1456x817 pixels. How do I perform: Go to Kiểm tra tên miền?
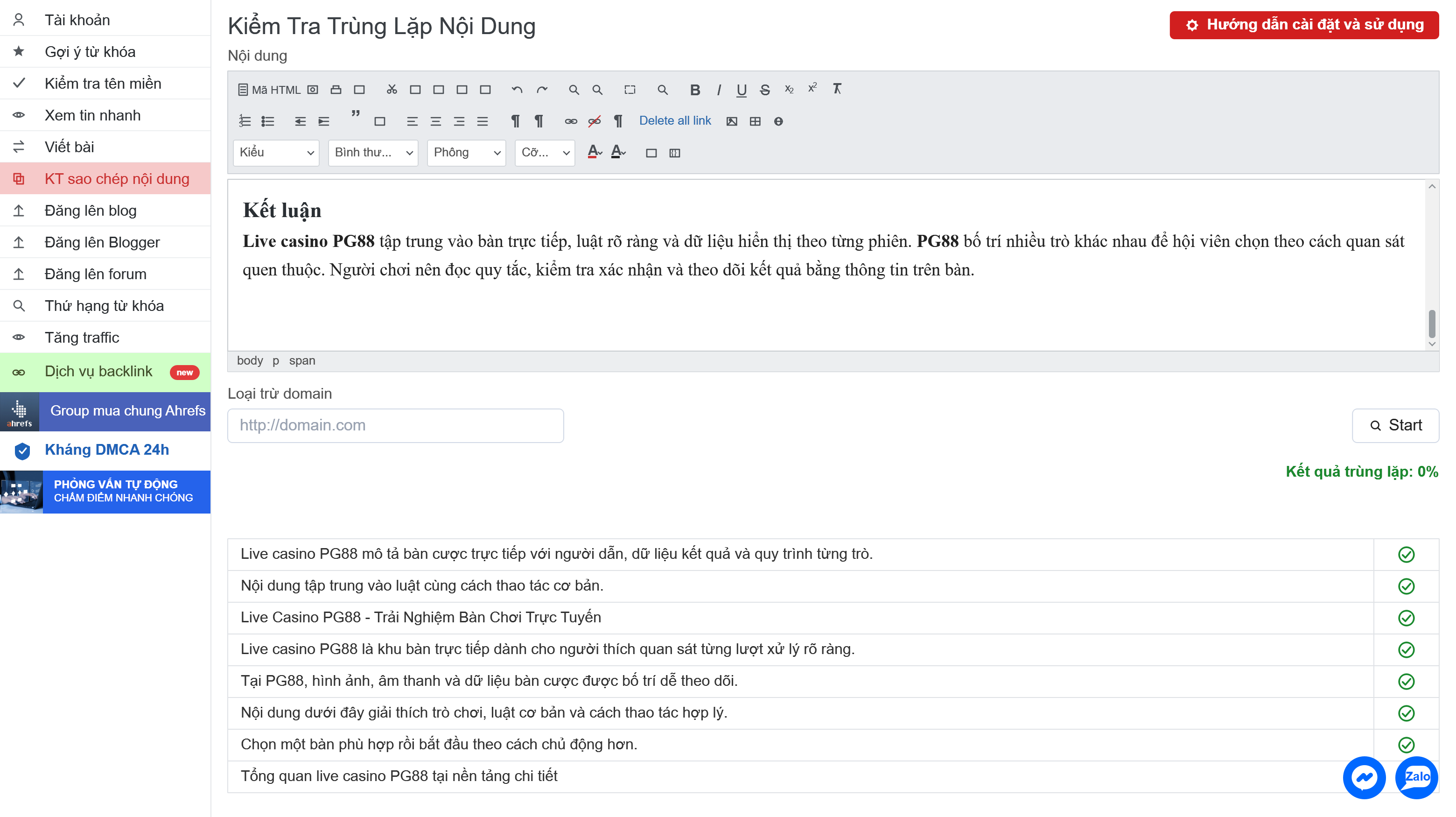[105, 83]
